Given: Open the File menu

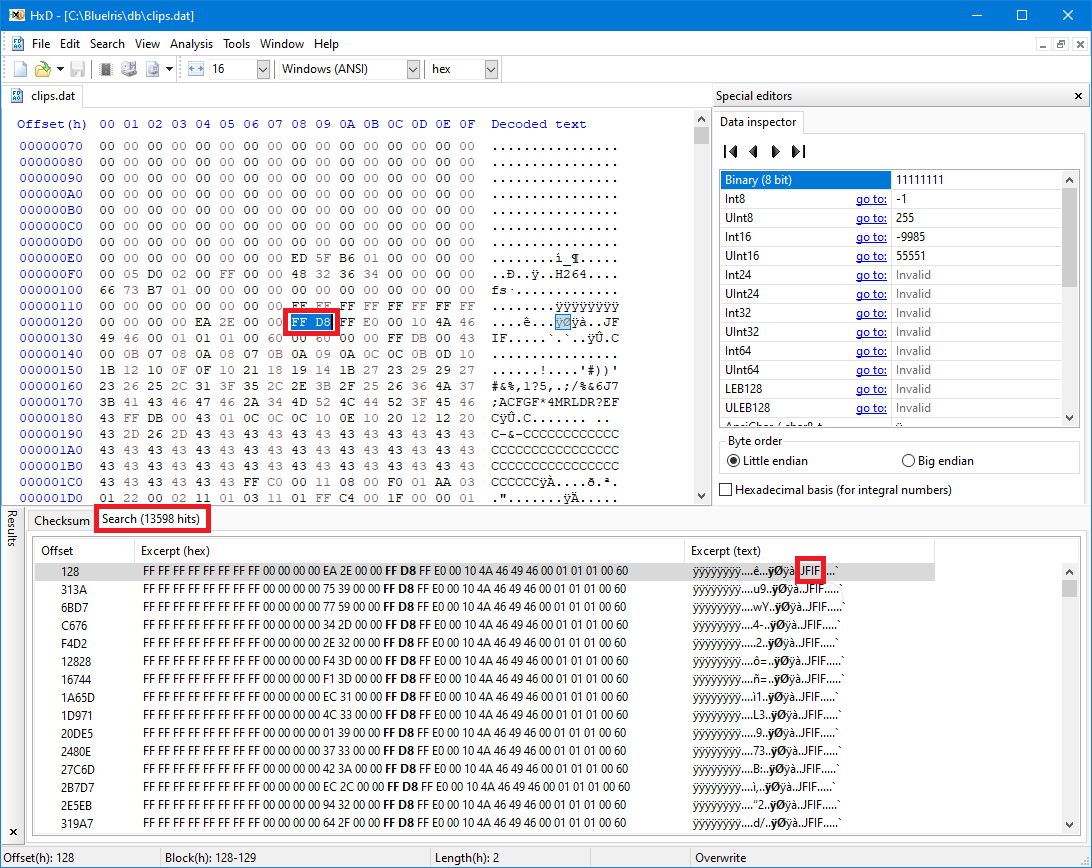Looking at the screenshot, I should [x=41, y=44].
